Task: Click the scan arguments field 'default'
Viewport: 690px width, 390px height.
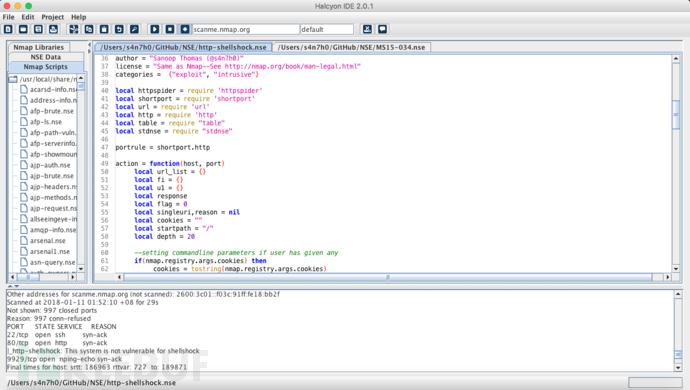Action: click(327, 29)
